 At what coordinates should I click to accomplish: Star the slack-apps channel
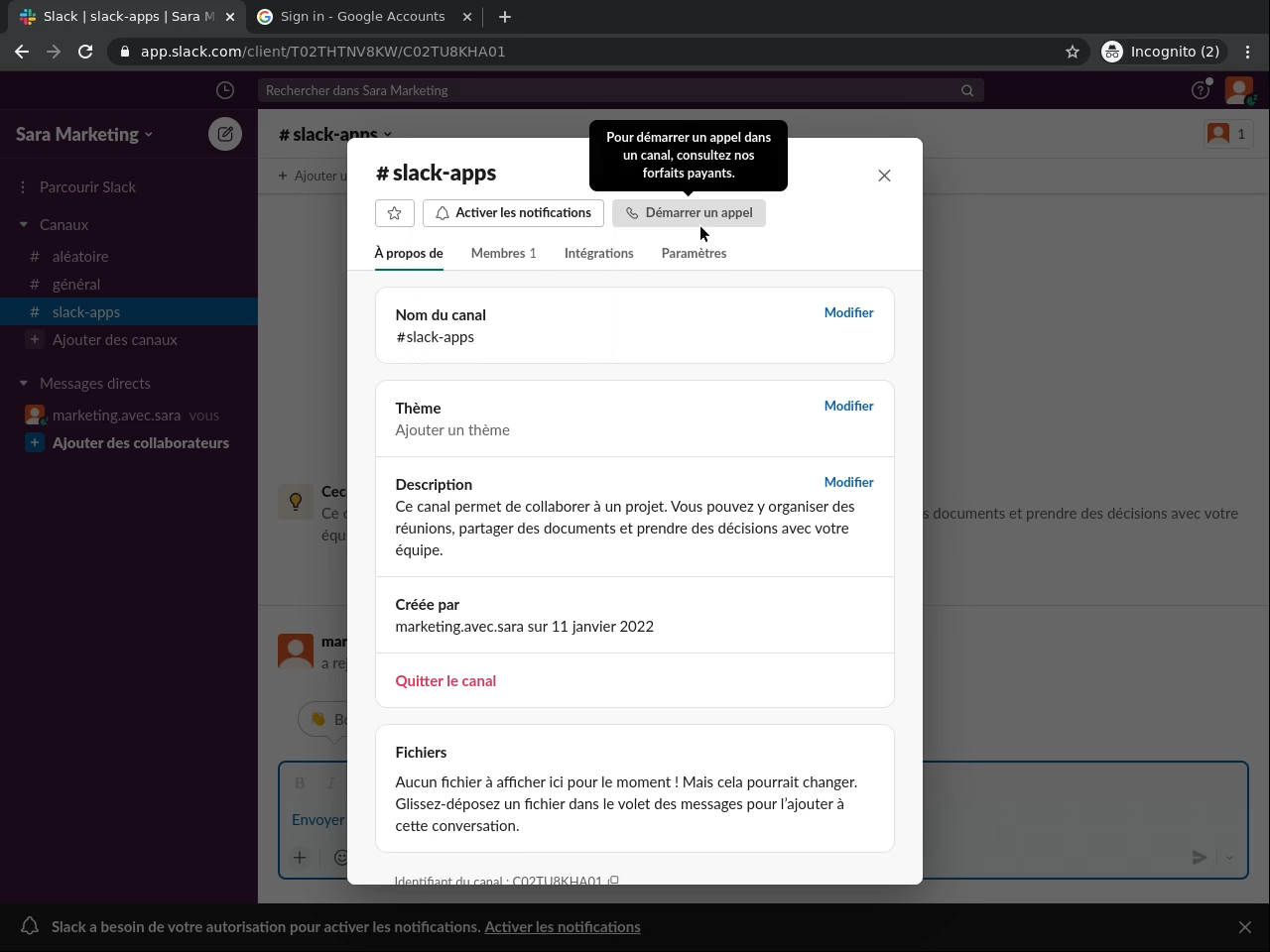pyautogui.click(x=394, y=213)
